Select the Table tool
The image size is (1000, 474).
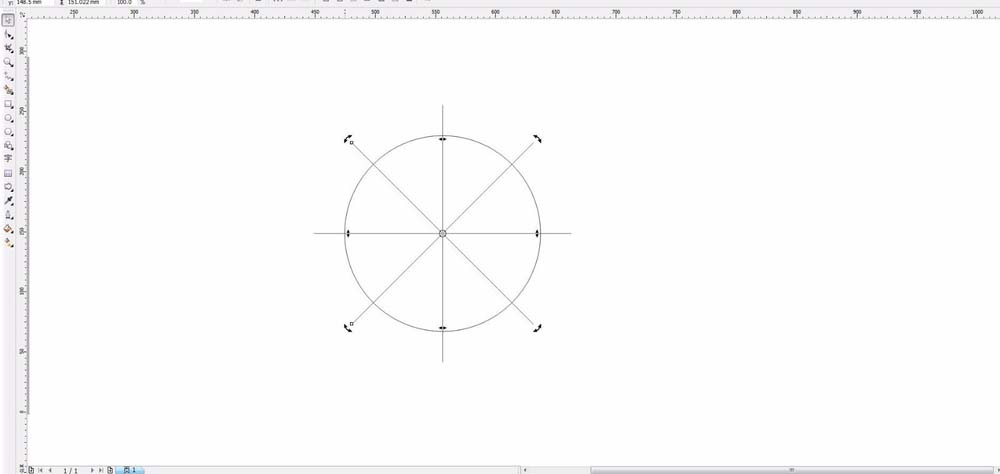(x=8, y=173)
